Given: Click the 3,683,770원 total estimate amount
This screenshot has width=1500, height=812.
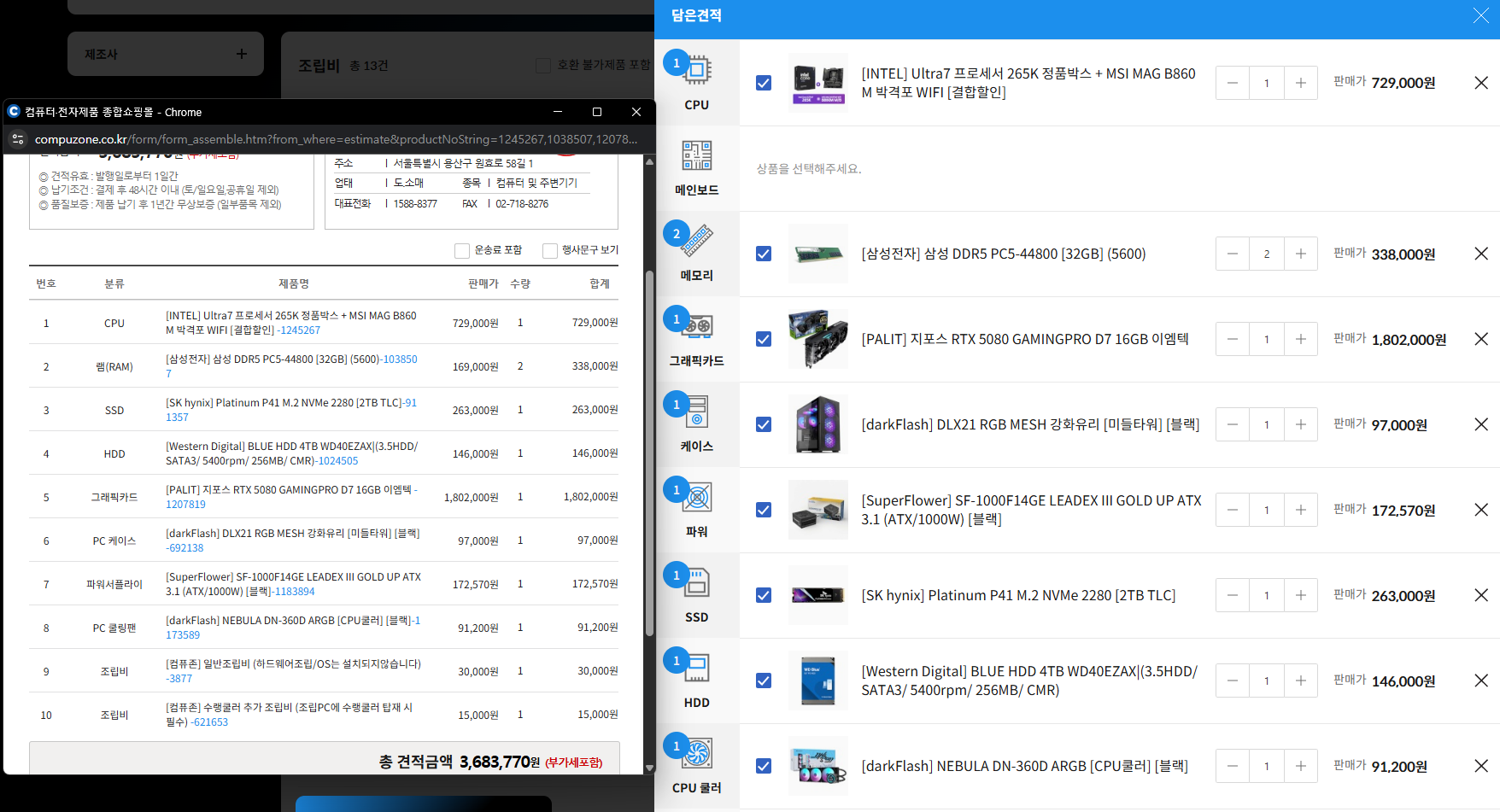Looking at the screenshot, I should click(x=500, y=762).
